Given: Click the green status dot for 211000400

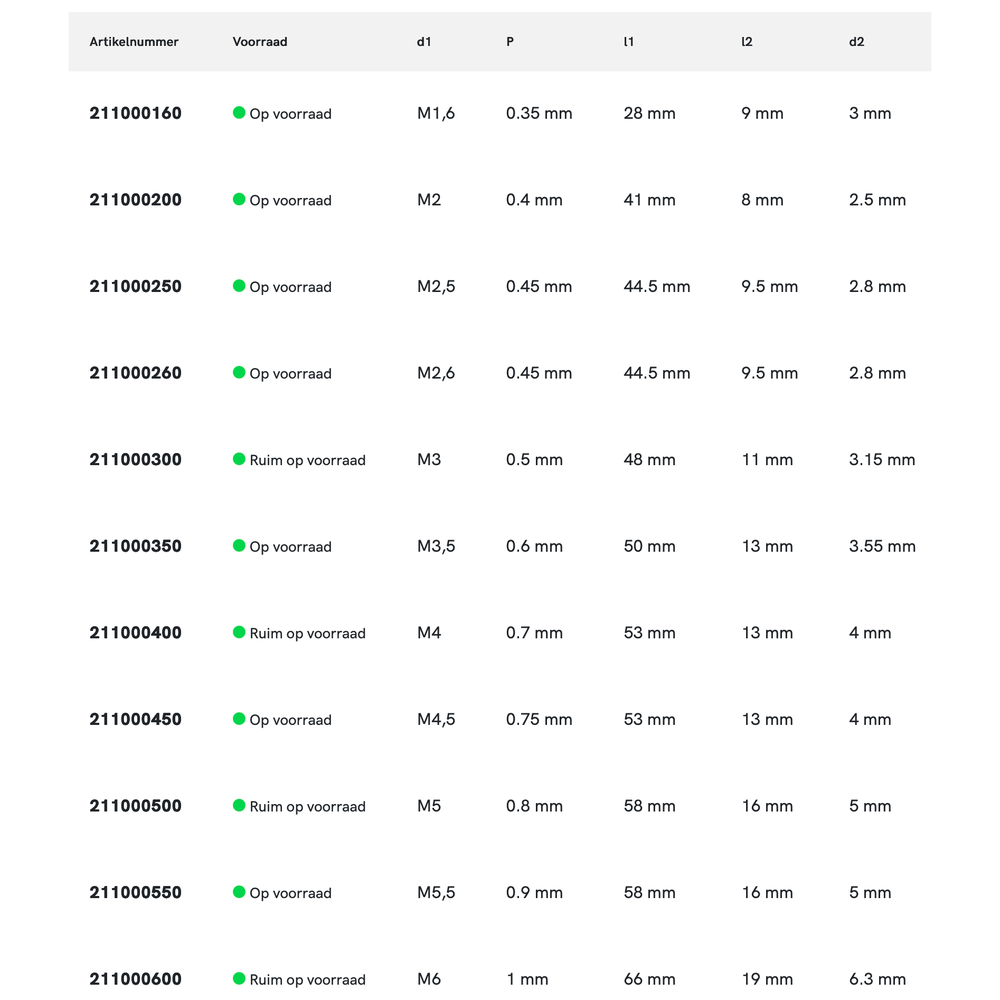Looking at the screenshot, I should [239, 632].
